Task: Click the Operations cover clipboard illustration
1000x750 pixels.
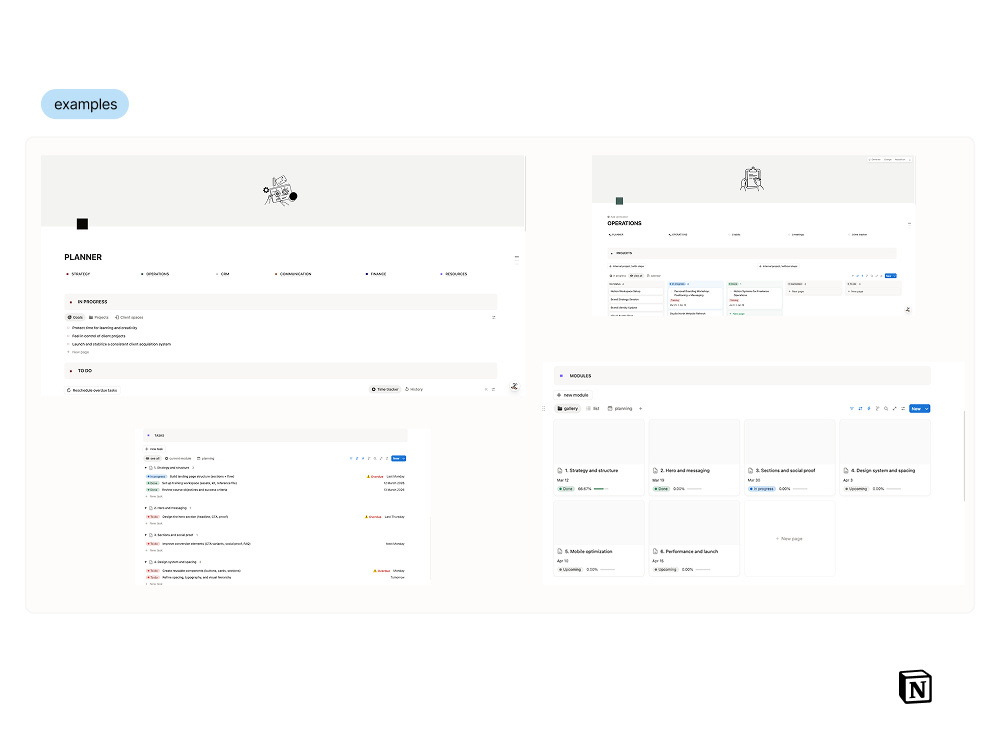Action: coord(752,179)
